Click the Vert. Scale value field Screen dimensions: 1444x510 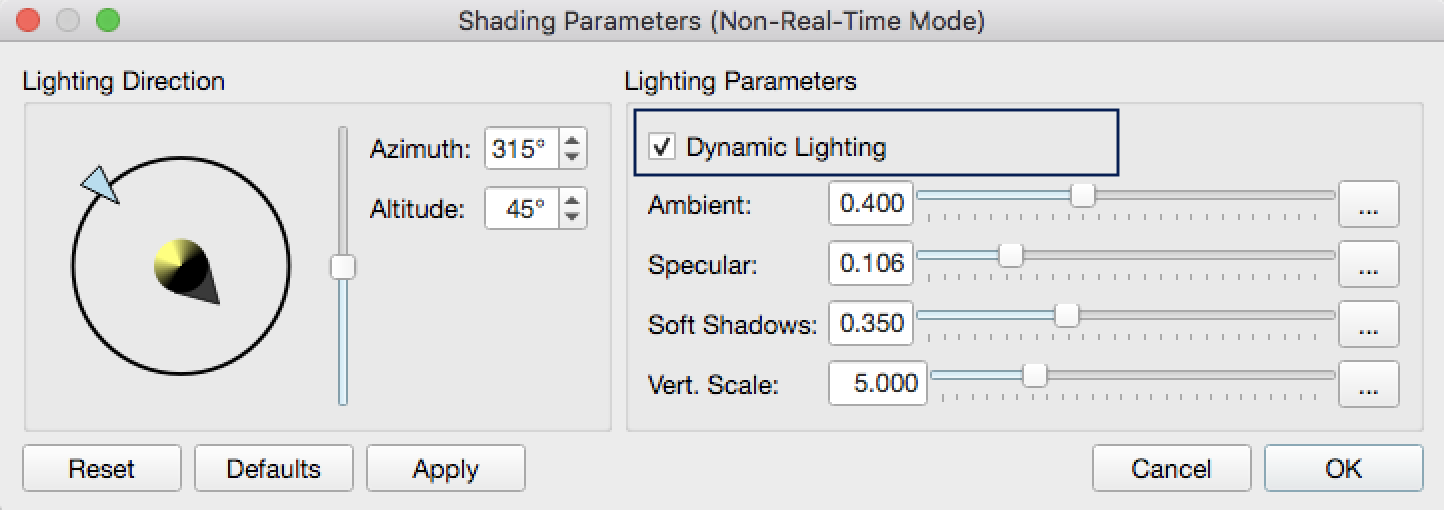click(878, 384)
